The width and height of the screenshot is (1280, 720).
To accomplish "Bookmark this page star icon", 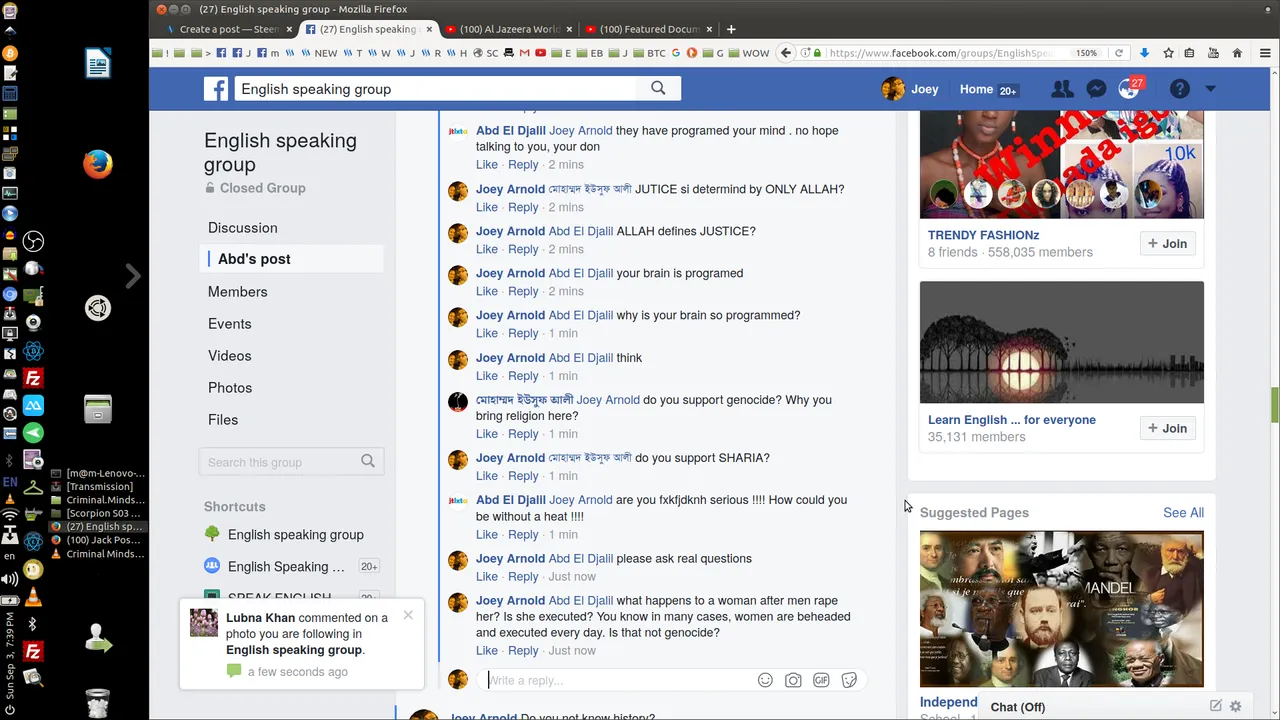I will point(1168,53).
